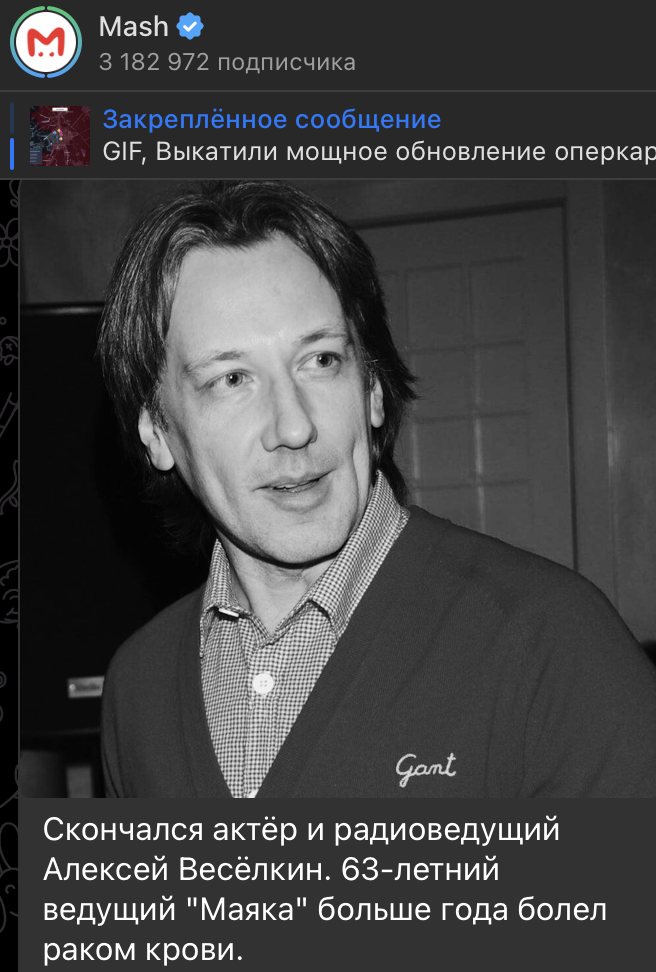656x972 pixels.
Task: Click the Gant logo on the sweater
Action: 426,767
